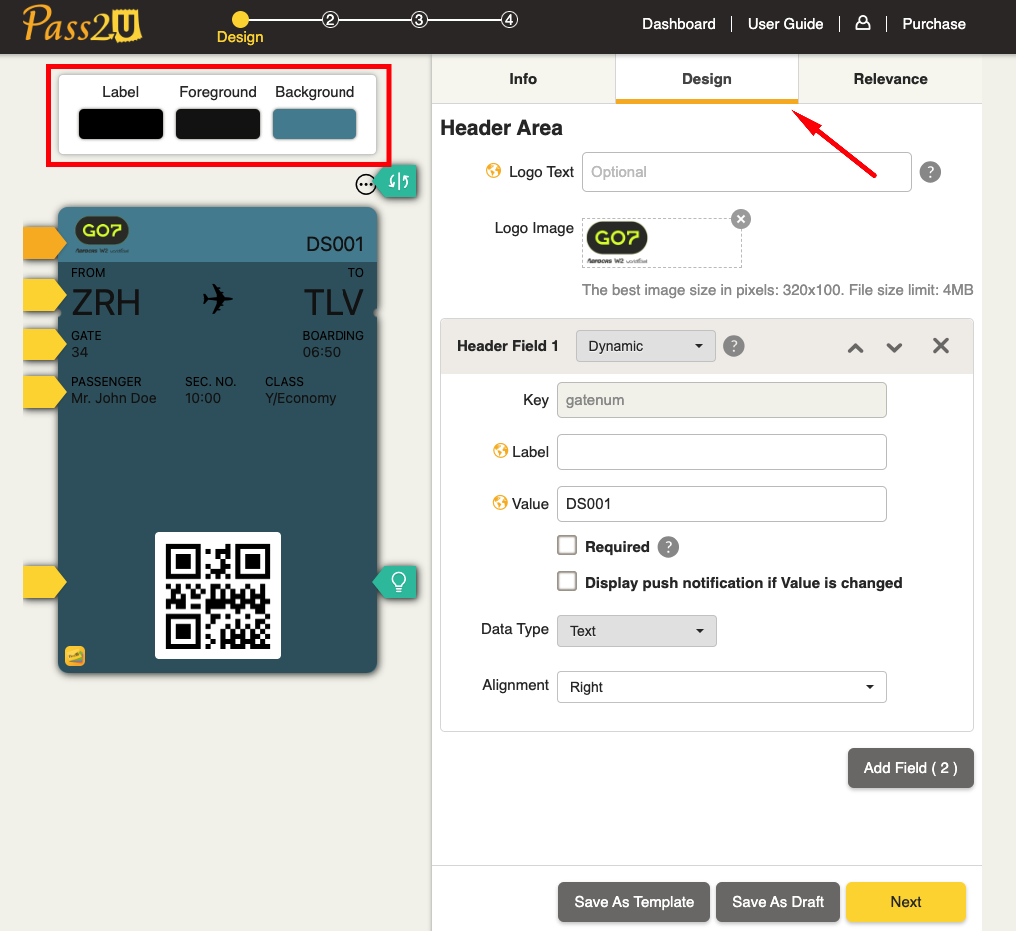Screen dimensions: 1016x931
Task: Add another field with Add Field ( 2 )
Action: (909, 768)
